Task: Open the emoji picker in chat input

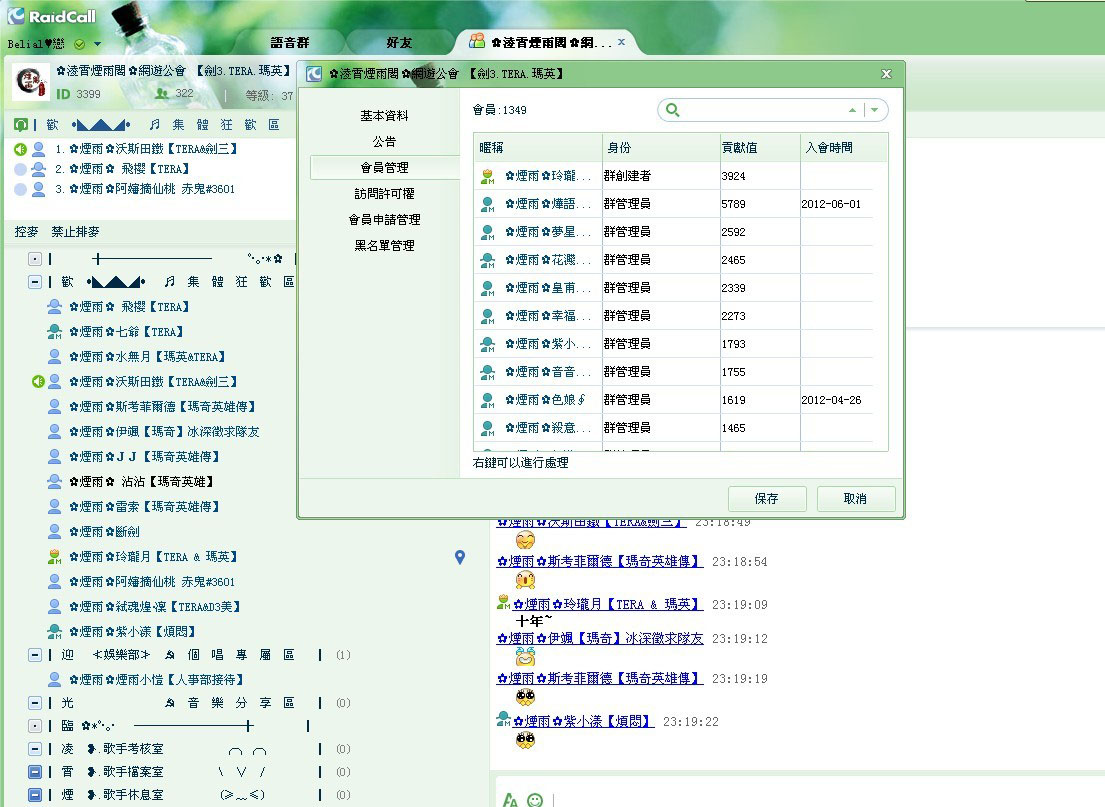Action: (535, 799)
